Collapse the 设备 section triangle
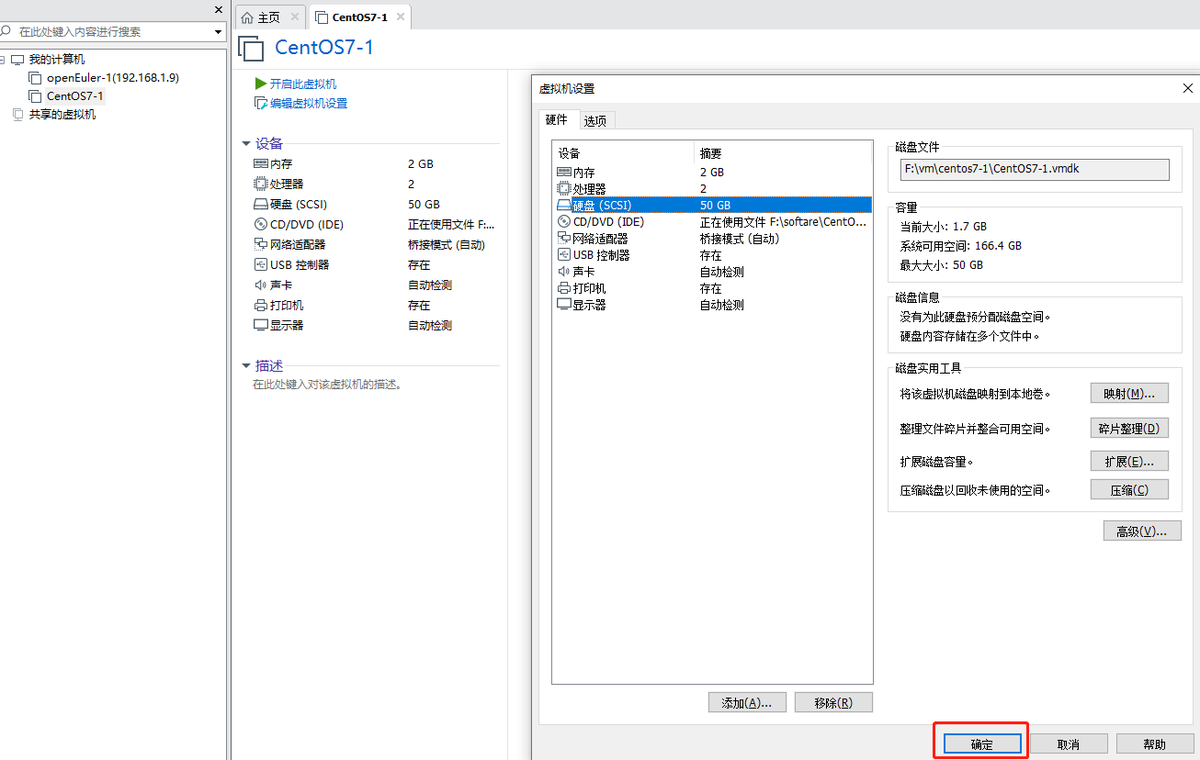 point(246,144)
